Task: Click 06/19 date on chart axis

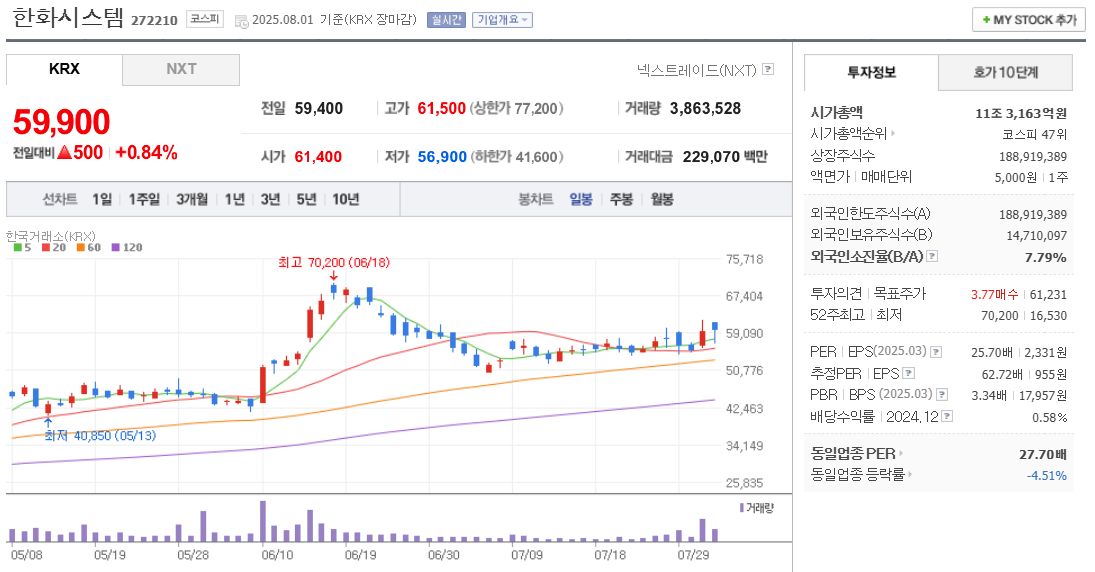Action: point(361,555)
